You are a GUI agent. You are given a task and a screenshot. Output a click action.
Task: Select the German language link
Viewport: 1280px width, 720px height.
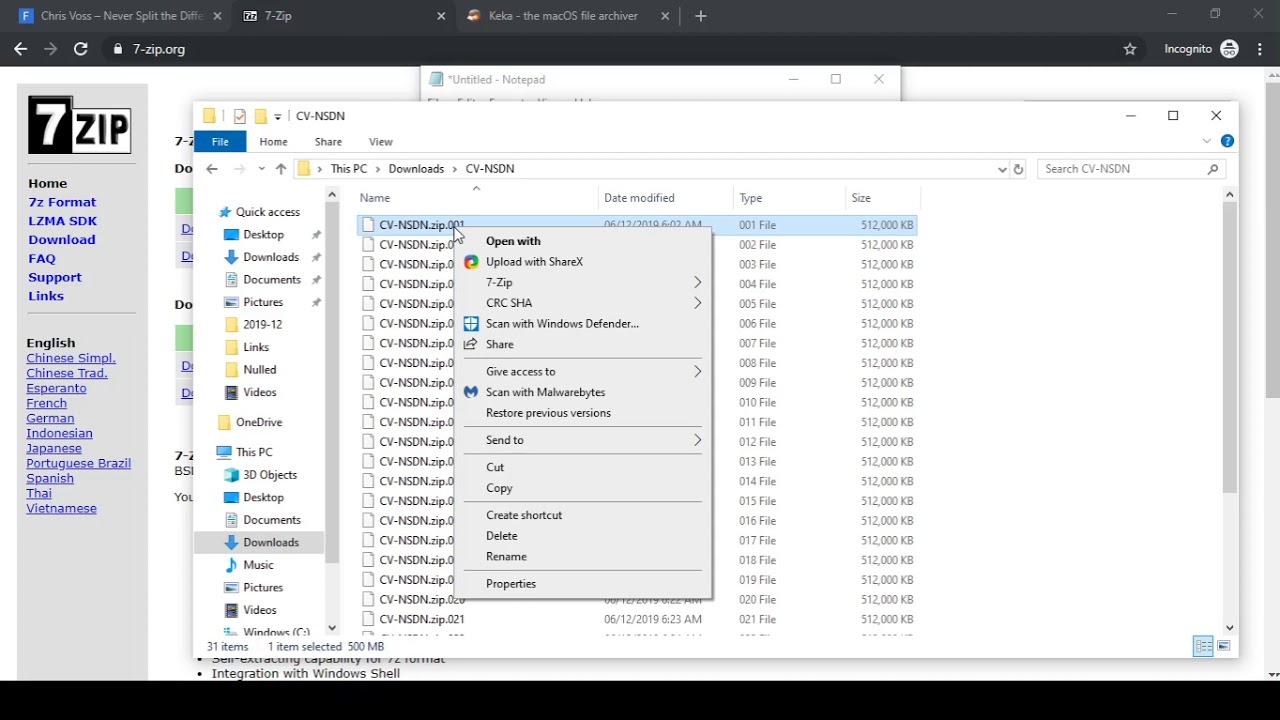click(x=50, y=418)
